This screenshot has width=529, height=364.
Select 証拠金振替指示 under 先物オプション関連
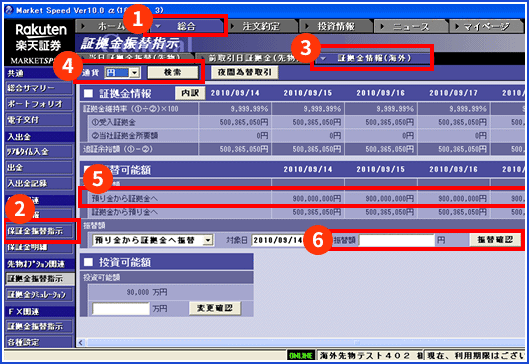(x=40, y=279)
